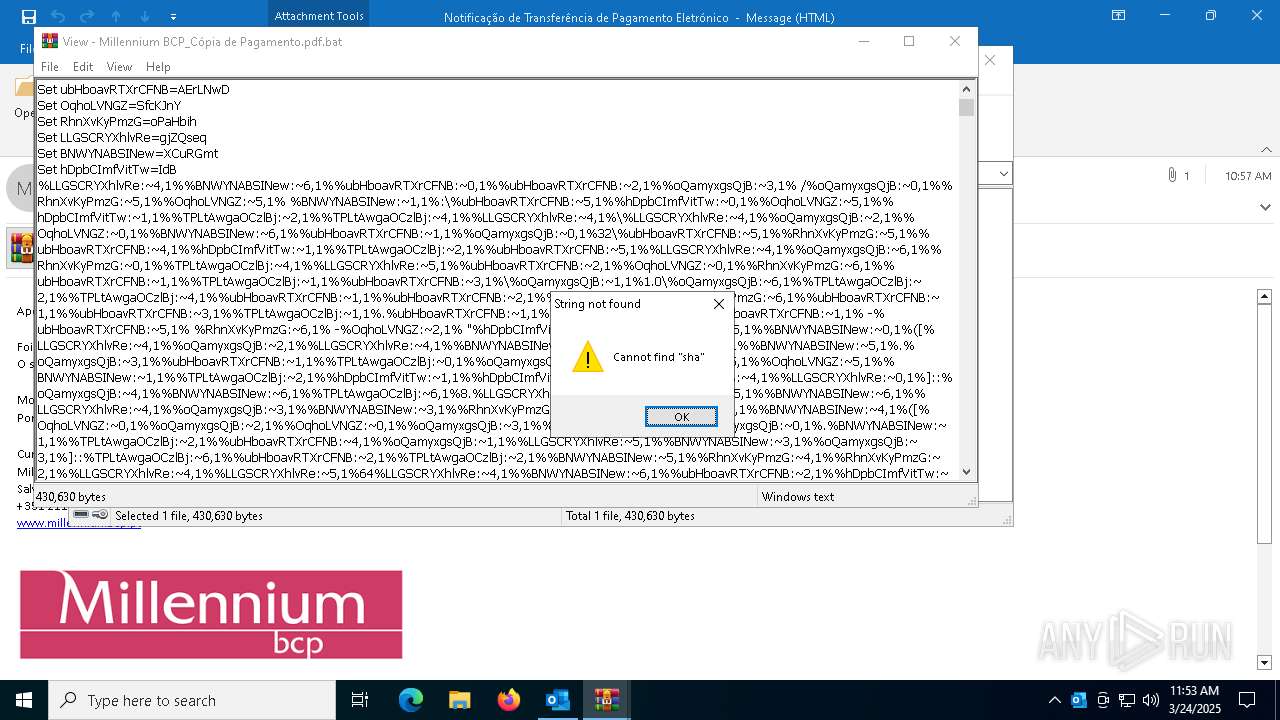Click the drive icon in the WinRAR status bar
Screen dimensions: 1280x720
click(x=81, y=515)
